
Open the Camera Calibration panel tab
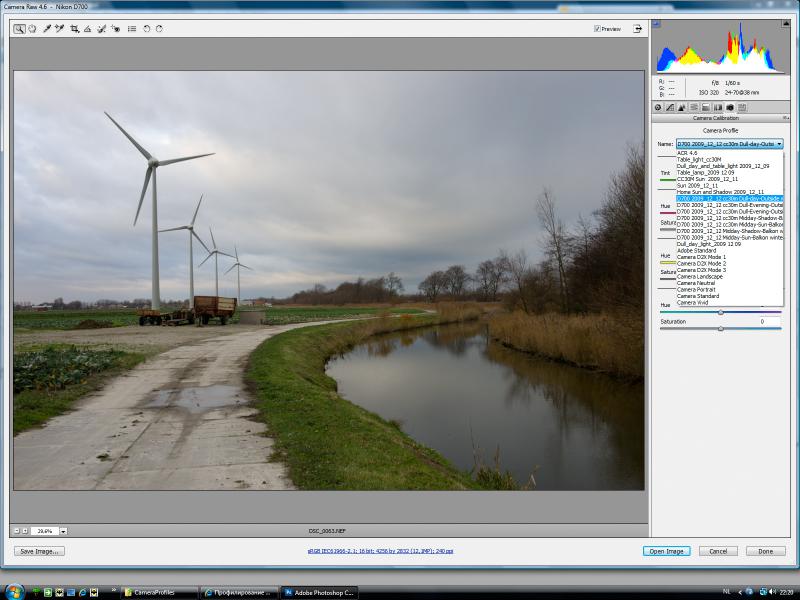730,108
